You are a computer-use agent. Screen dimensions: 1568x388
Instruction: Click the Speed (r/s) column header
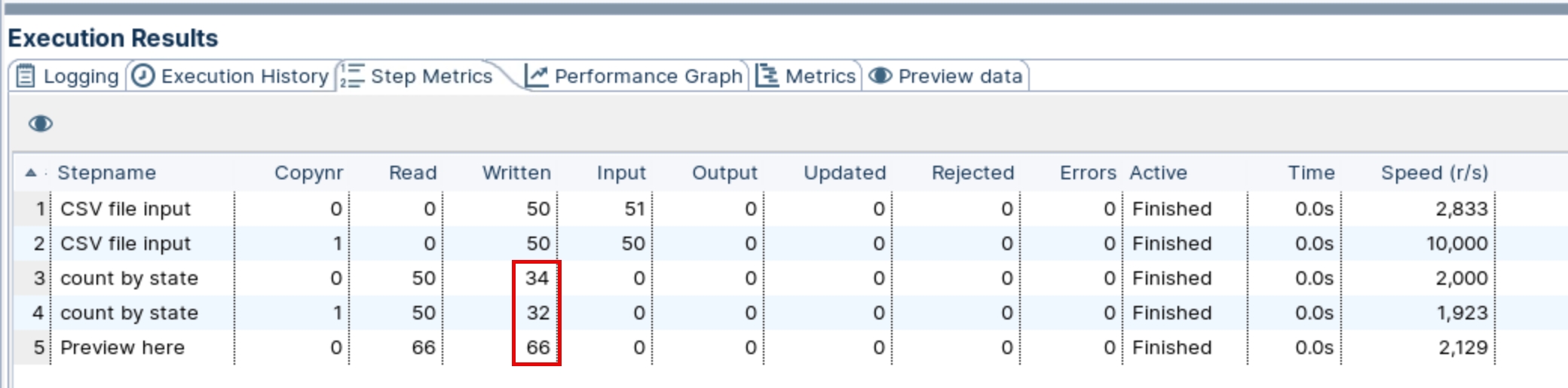click(1434, 173)
